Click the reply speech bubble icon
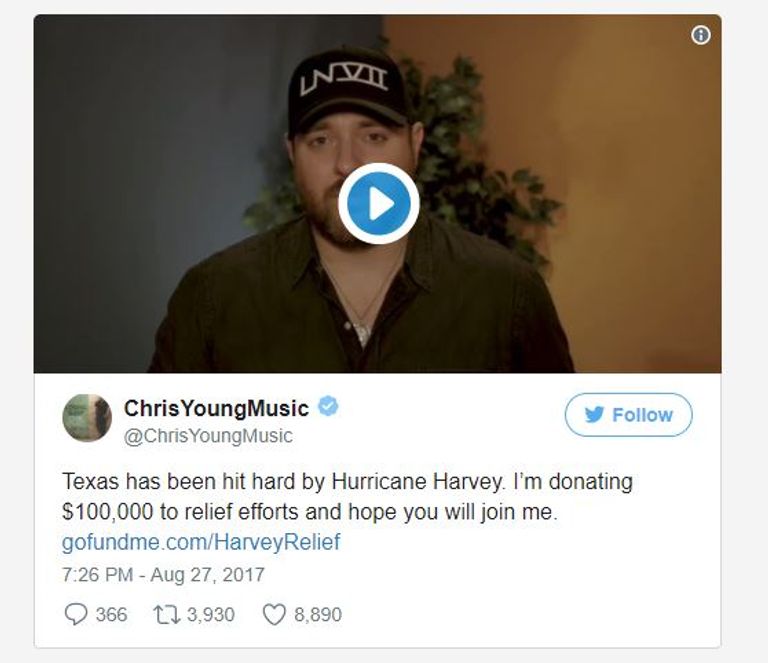The image size is (768, 663). tap(75, 614)
